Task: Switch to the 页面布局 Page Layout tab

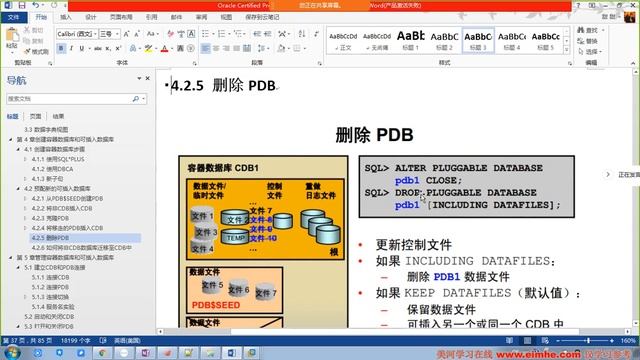Action: [x=121, y=17]
